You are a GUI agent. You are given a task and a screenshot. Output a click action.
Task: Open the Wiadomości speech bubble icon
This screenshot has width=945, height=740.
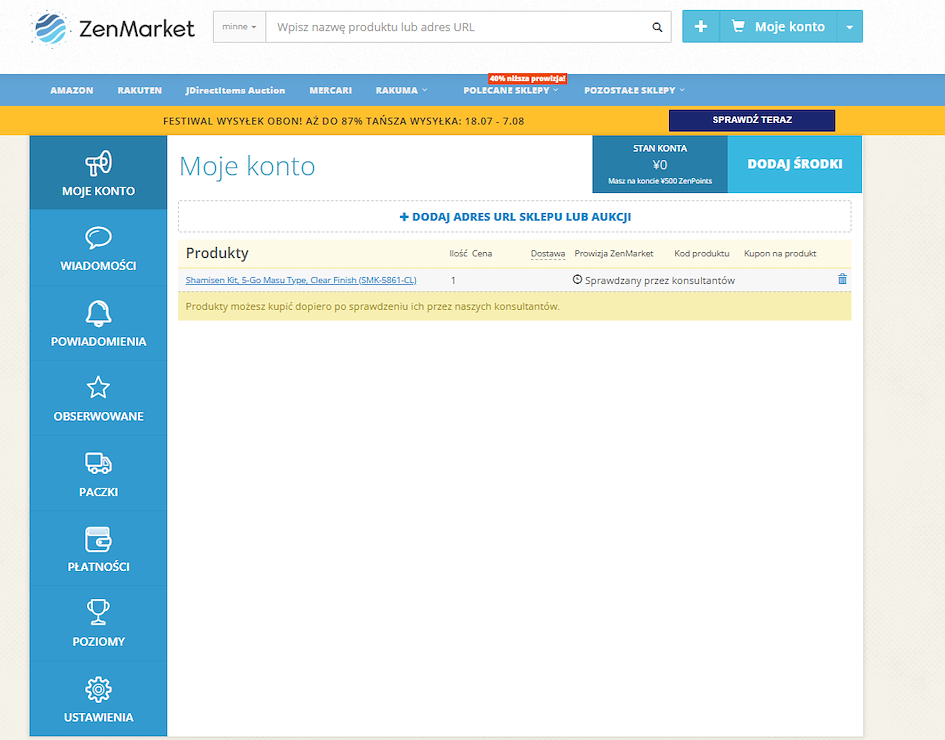coord(98,238)
